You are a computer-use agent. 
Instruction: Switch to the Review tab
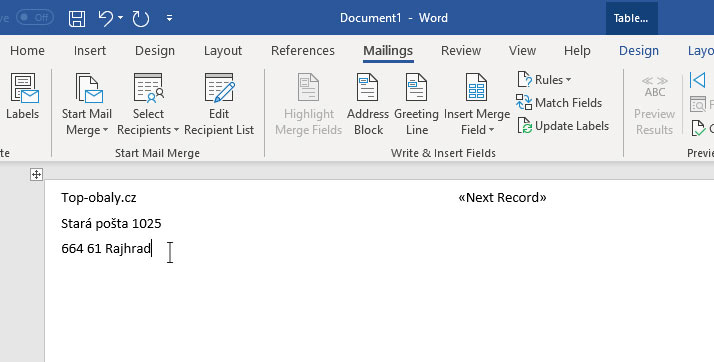(x=461, y=51)
